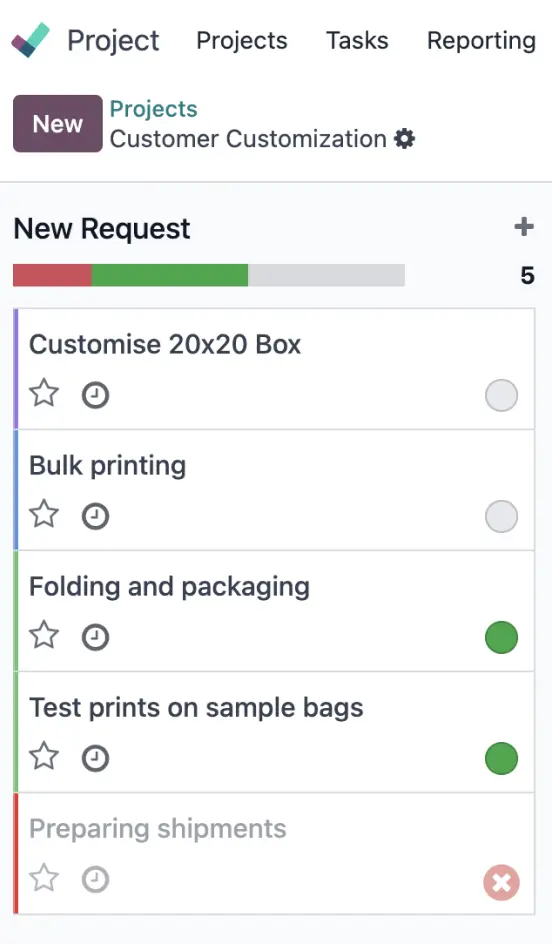552x944 pixels.
Task: Open project settings gear next to Customer Customization
Action: tap(405, 138)
